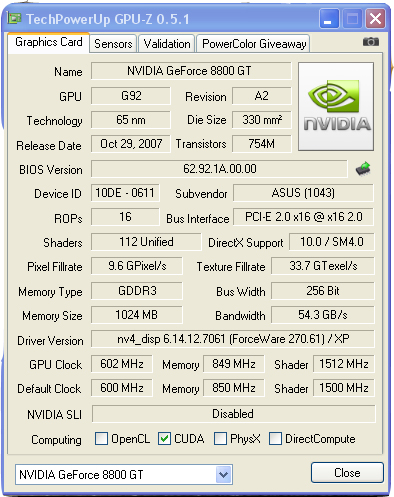Click the NVIDIA logo image
The width and height of the screenshot is (394, 497).
pyautogui.click(x=336, y=106)
